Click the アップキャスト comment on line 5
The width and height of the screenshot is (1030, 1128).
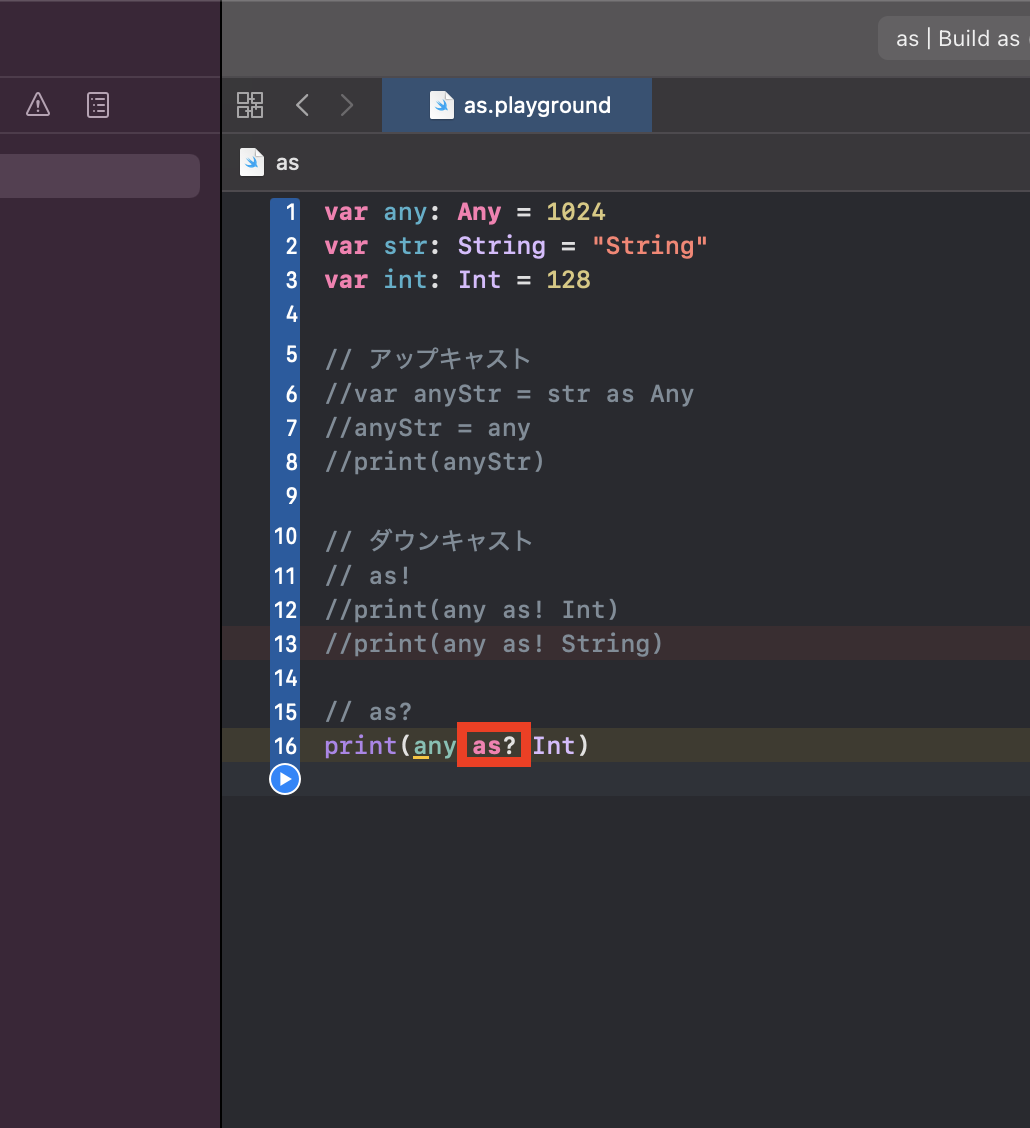click(428, 358)
